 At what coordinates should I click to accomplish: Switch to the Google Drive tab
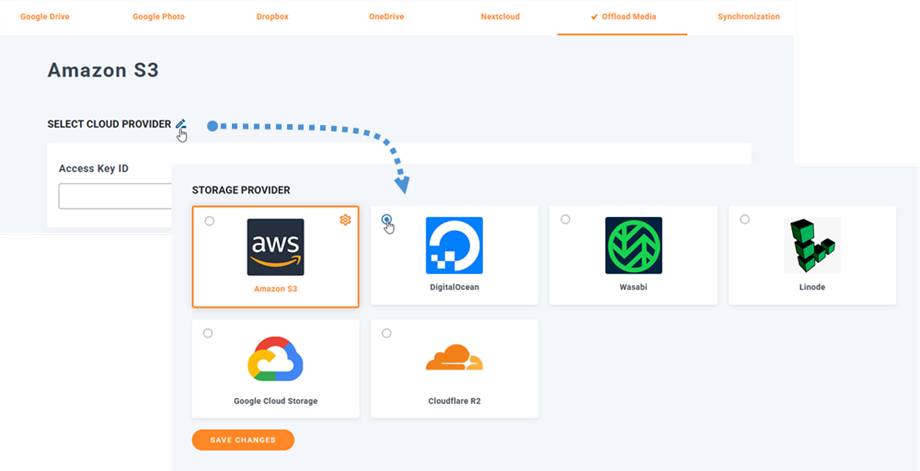coord(43,17)
